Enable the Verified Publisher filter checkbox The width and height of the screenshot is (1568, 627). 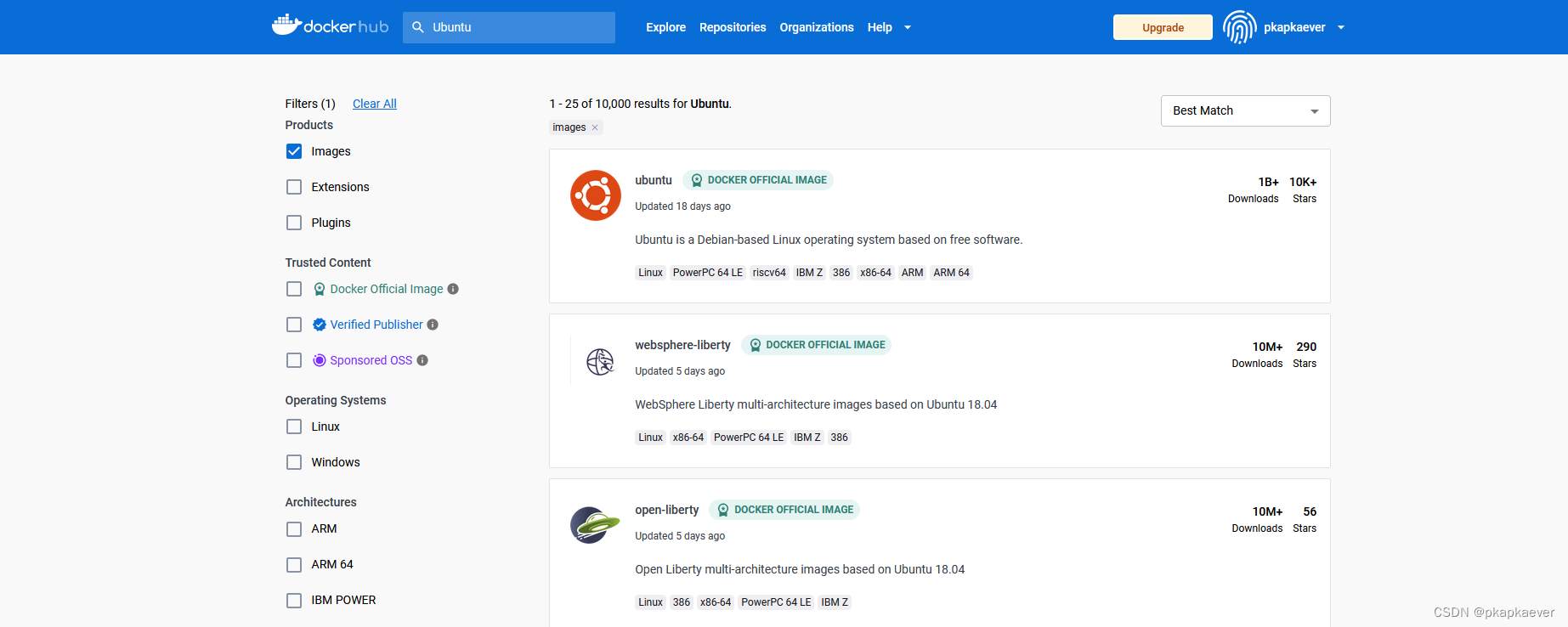(x=294, y=325)
